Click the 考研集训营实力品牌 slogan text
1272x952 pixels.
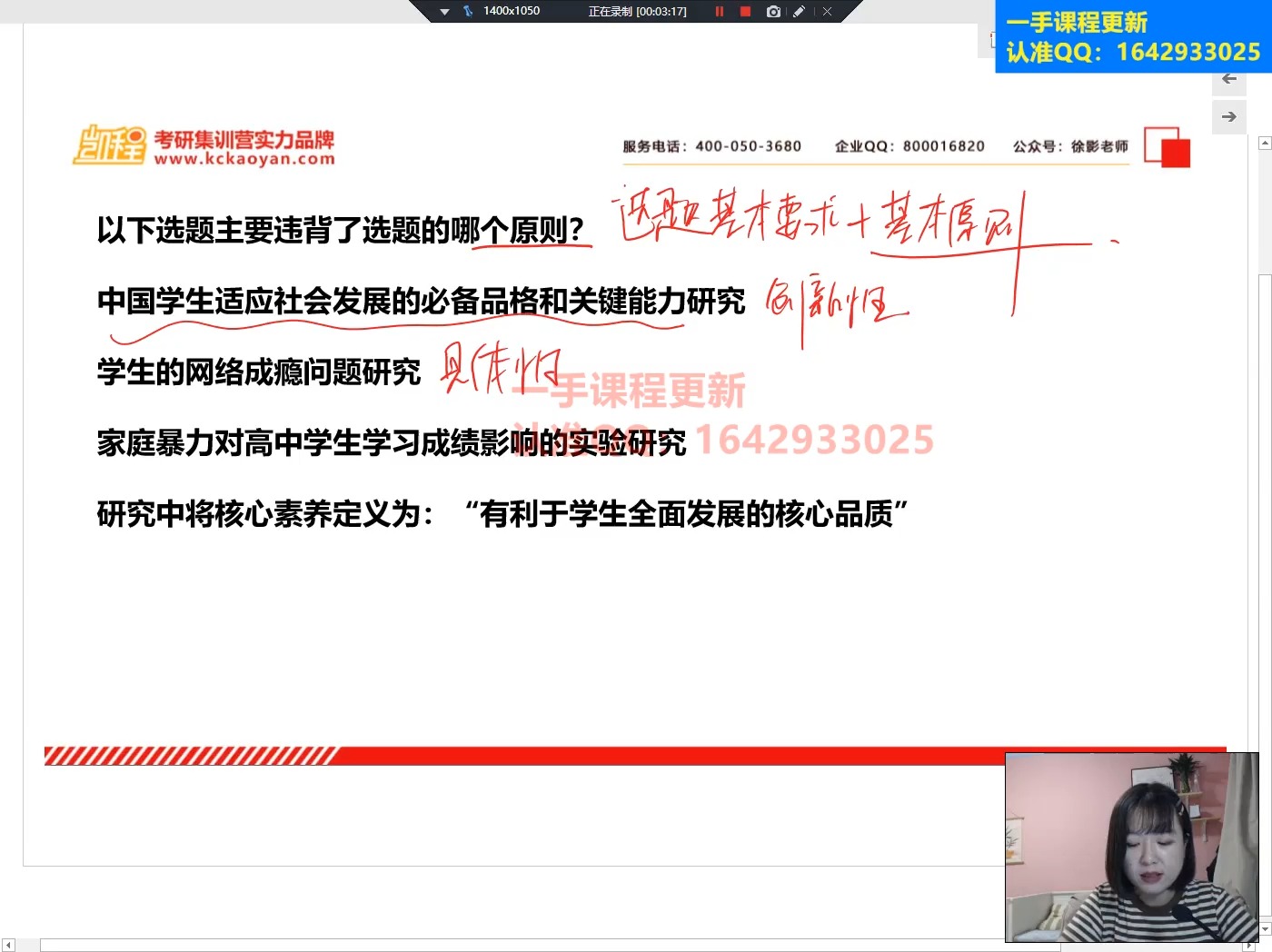[x=244, y=139]
